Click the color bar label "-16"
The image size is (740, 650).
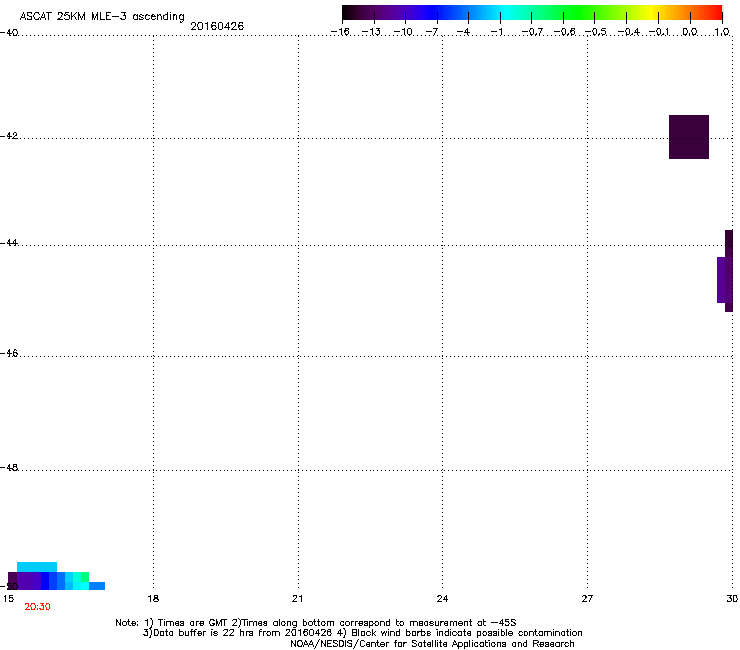pyautogui.click(x=340, y=32)
